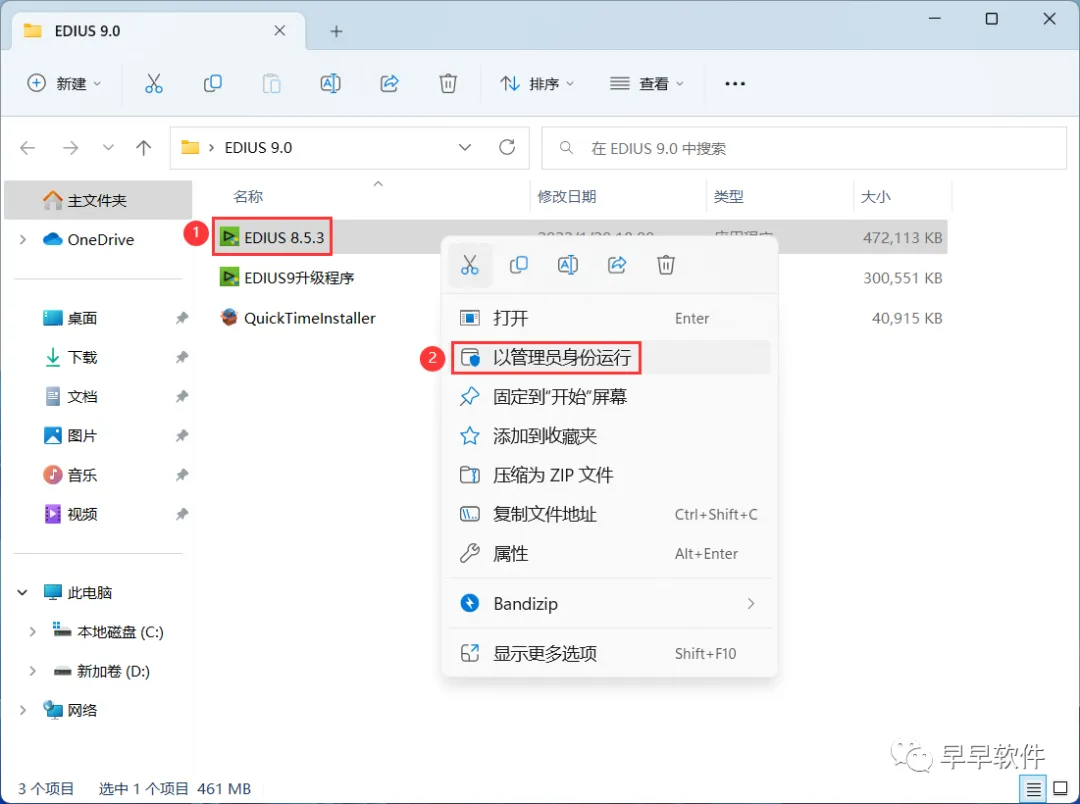Expand the 新加卷 (D:) node

(32, 671)
